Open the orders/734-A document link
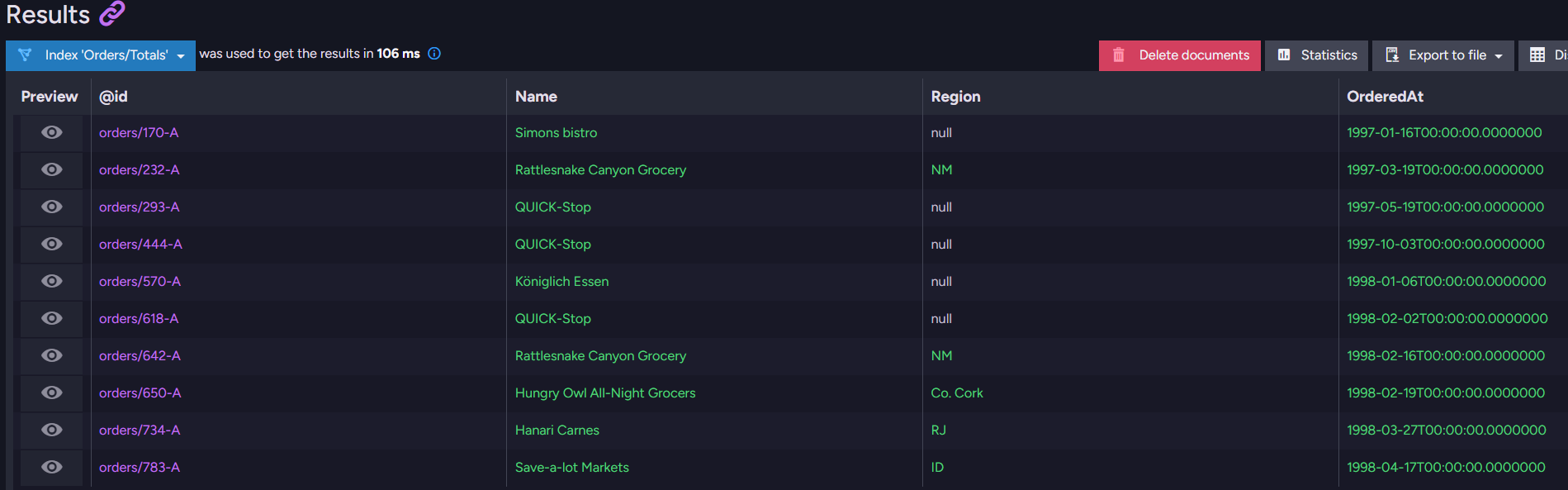1568x490 pixels. pyautogui.click(x=140, y=431)
